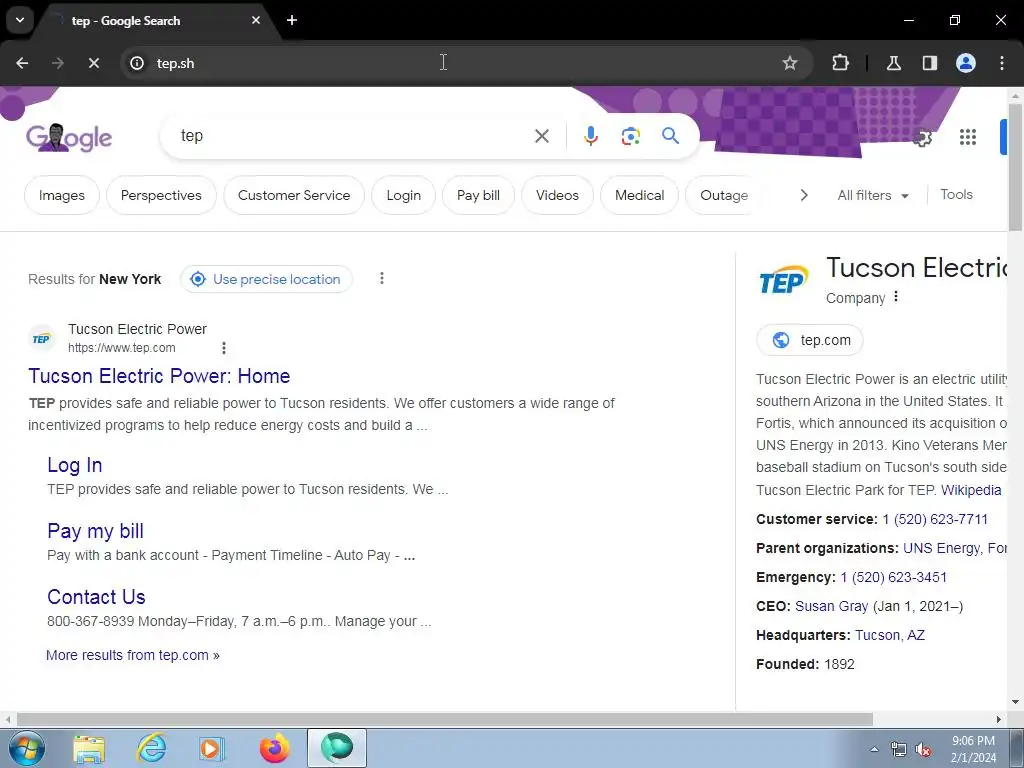Select the Customer Service filter chip
The height and width of the screenshot is (768, 1024).
point(294,195)
